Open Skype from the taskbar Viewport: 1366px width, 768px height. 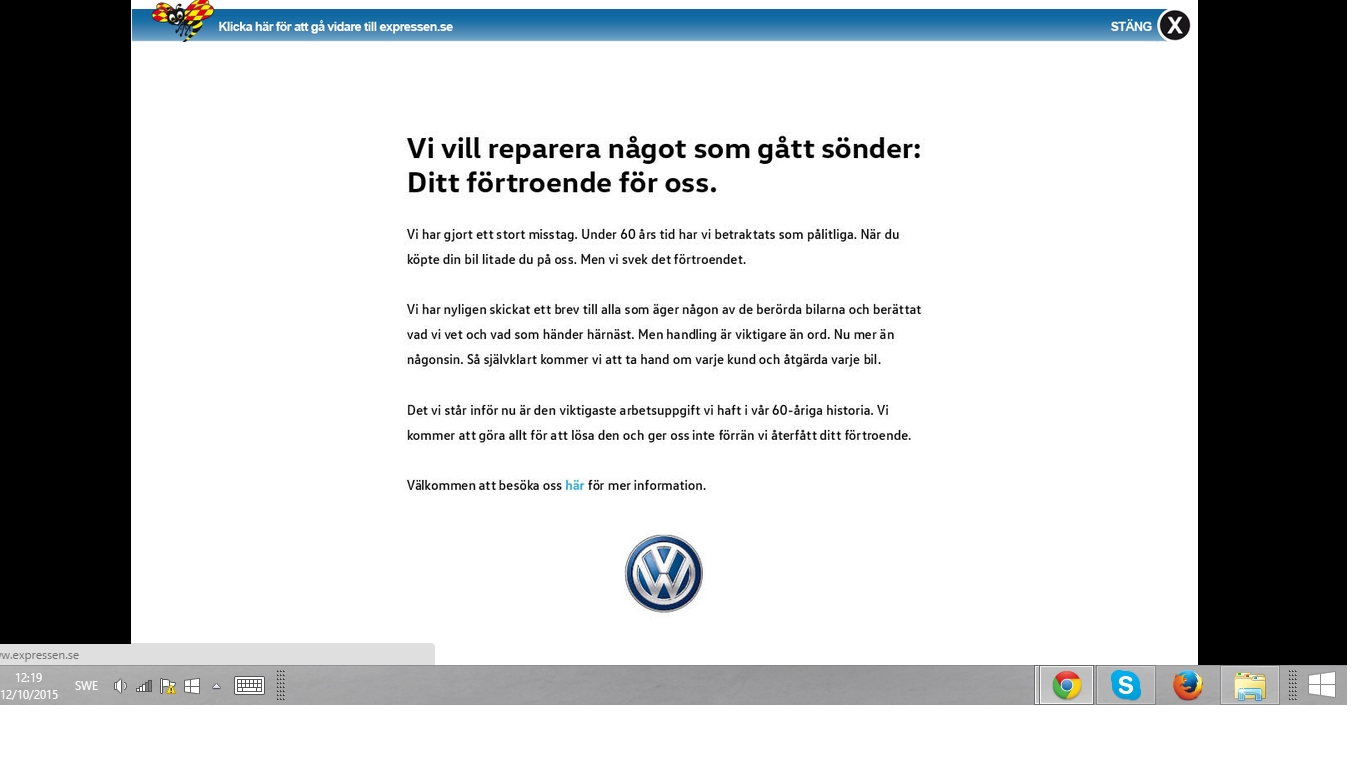[1126, 686]
